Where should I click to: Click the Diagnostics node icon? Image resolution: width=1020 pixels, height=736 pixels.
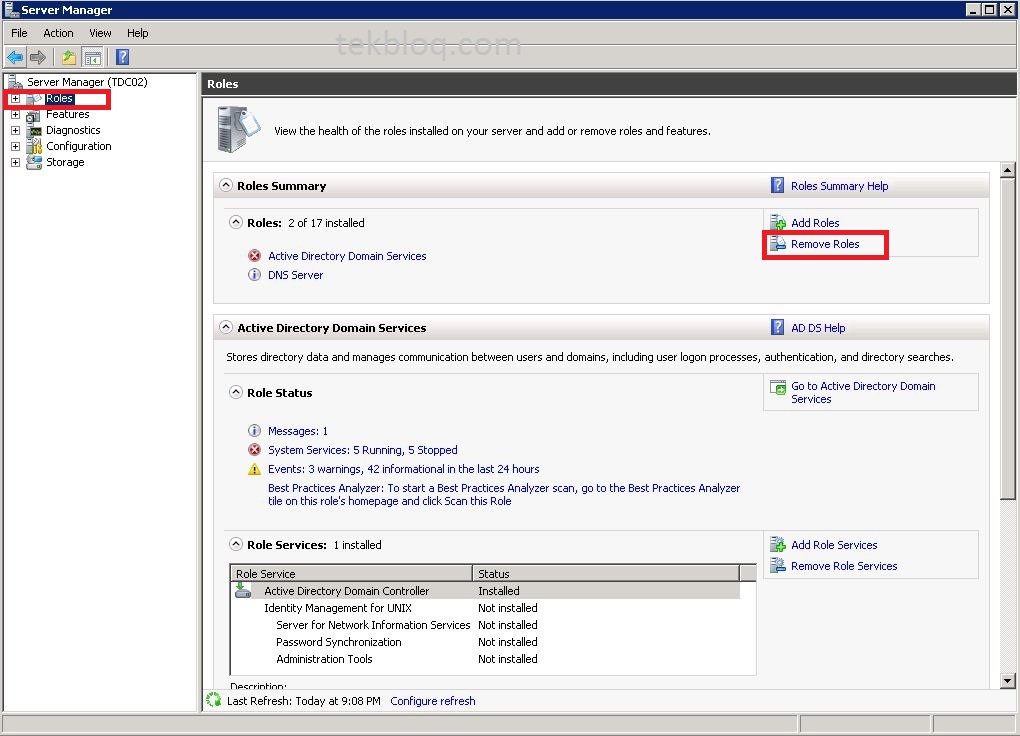34,130
